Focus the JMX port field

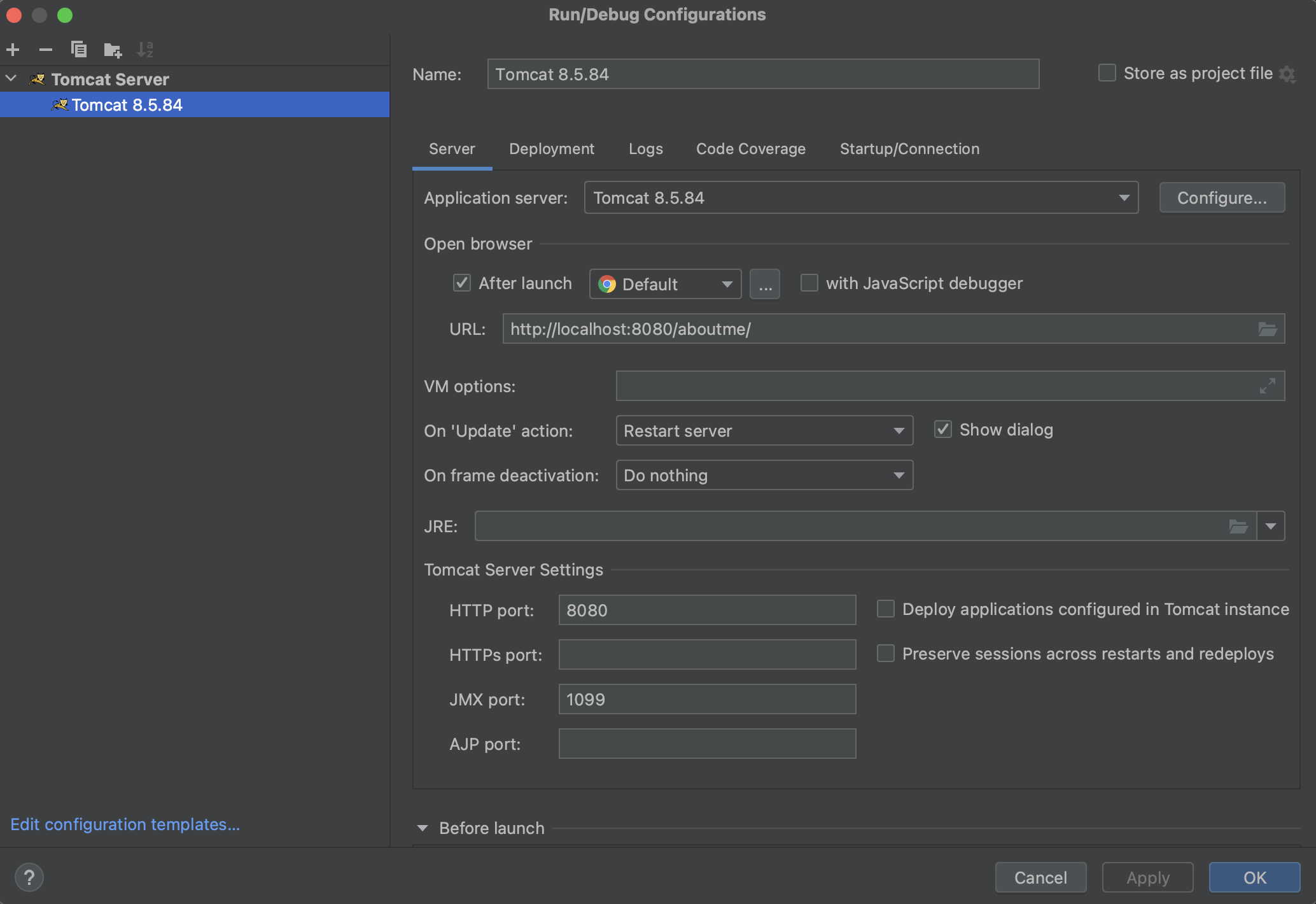pyautogui.click(x=707, y=700)
